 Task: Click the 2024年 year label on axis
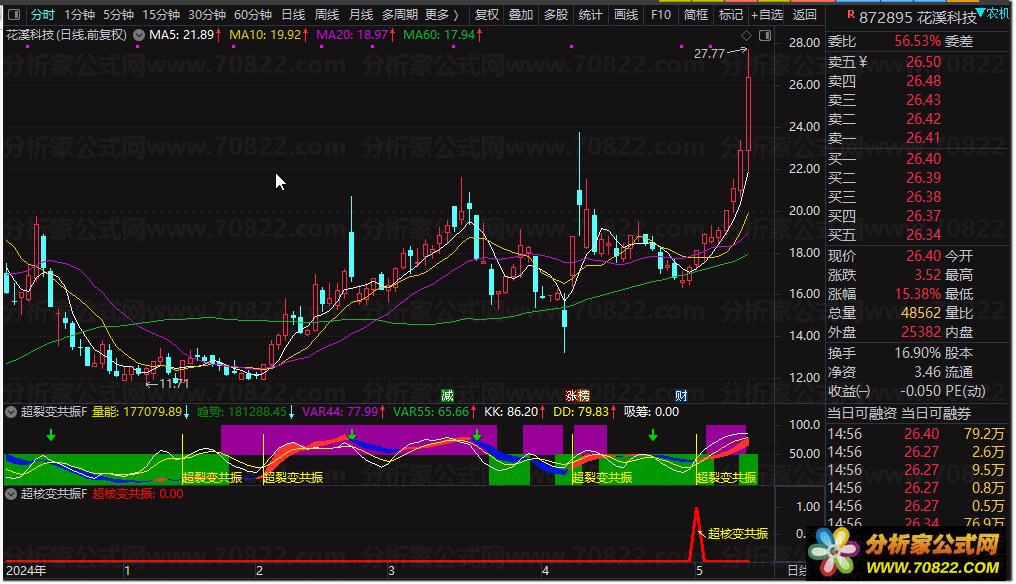point(26,571)
